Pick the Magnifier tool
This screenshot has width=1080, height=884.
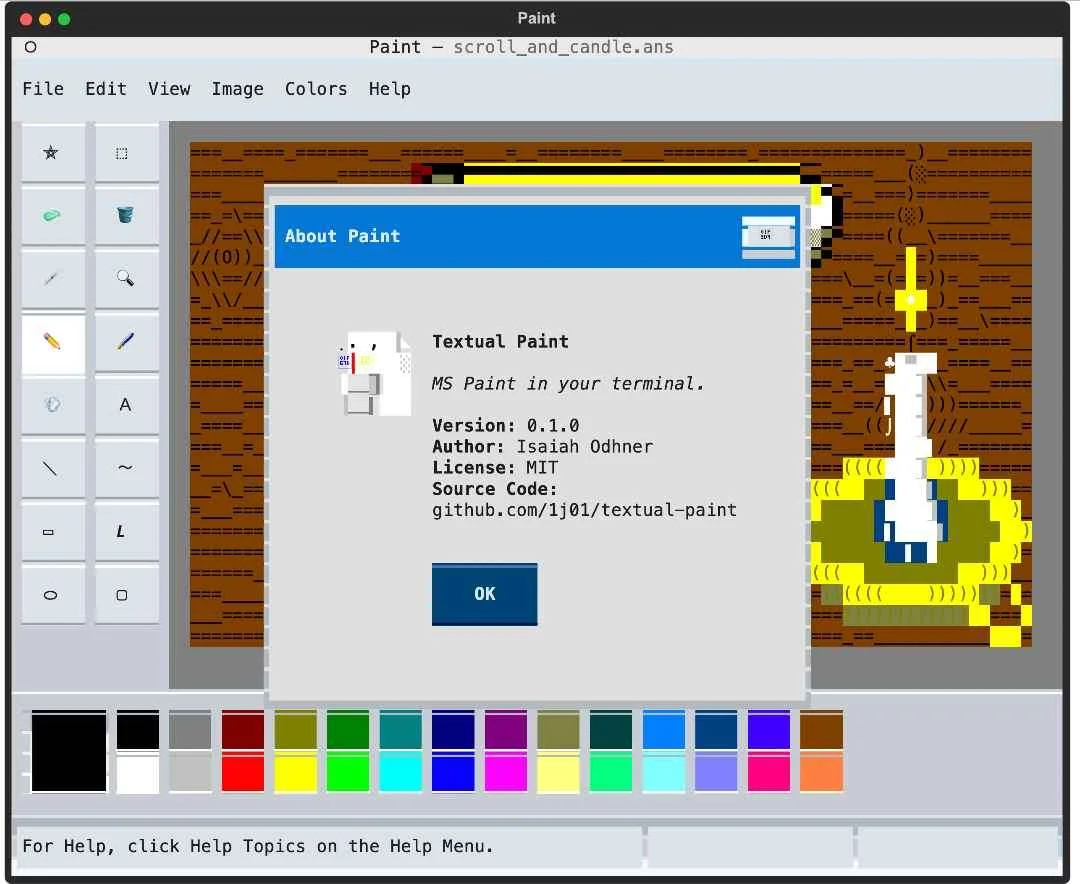(126, 278)
